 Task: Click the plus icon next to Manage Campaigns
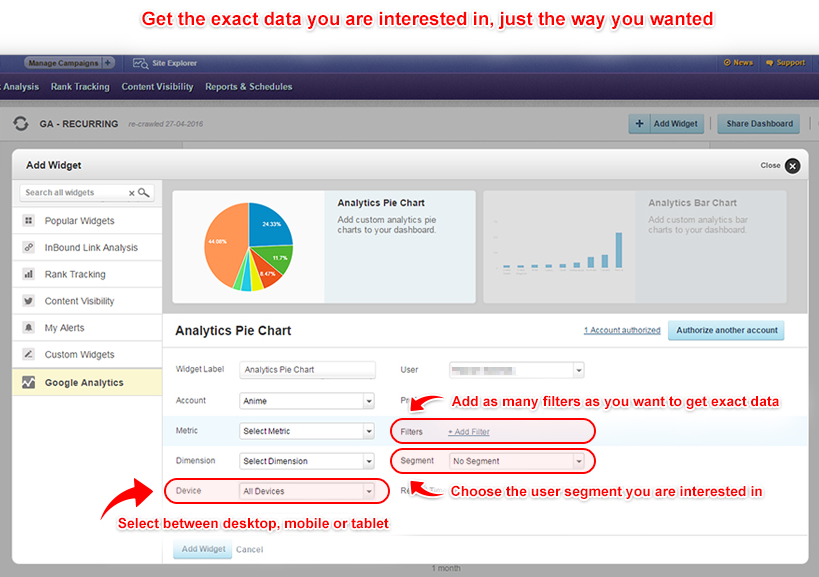click(x=108, y=63)
